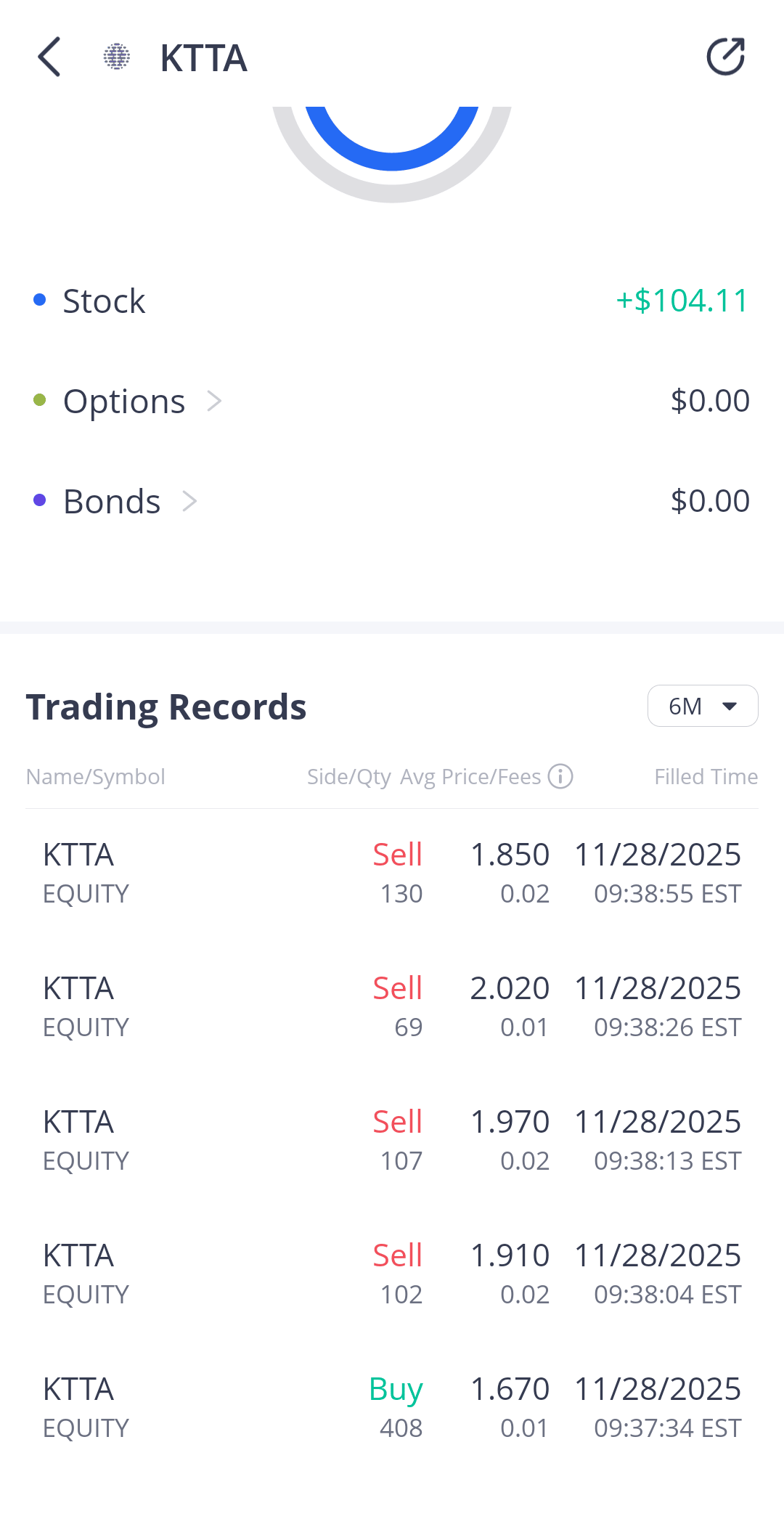This screenshot has width=784, height=1527.
Task: Tap the back arrow icon
Action: point(49,57)
